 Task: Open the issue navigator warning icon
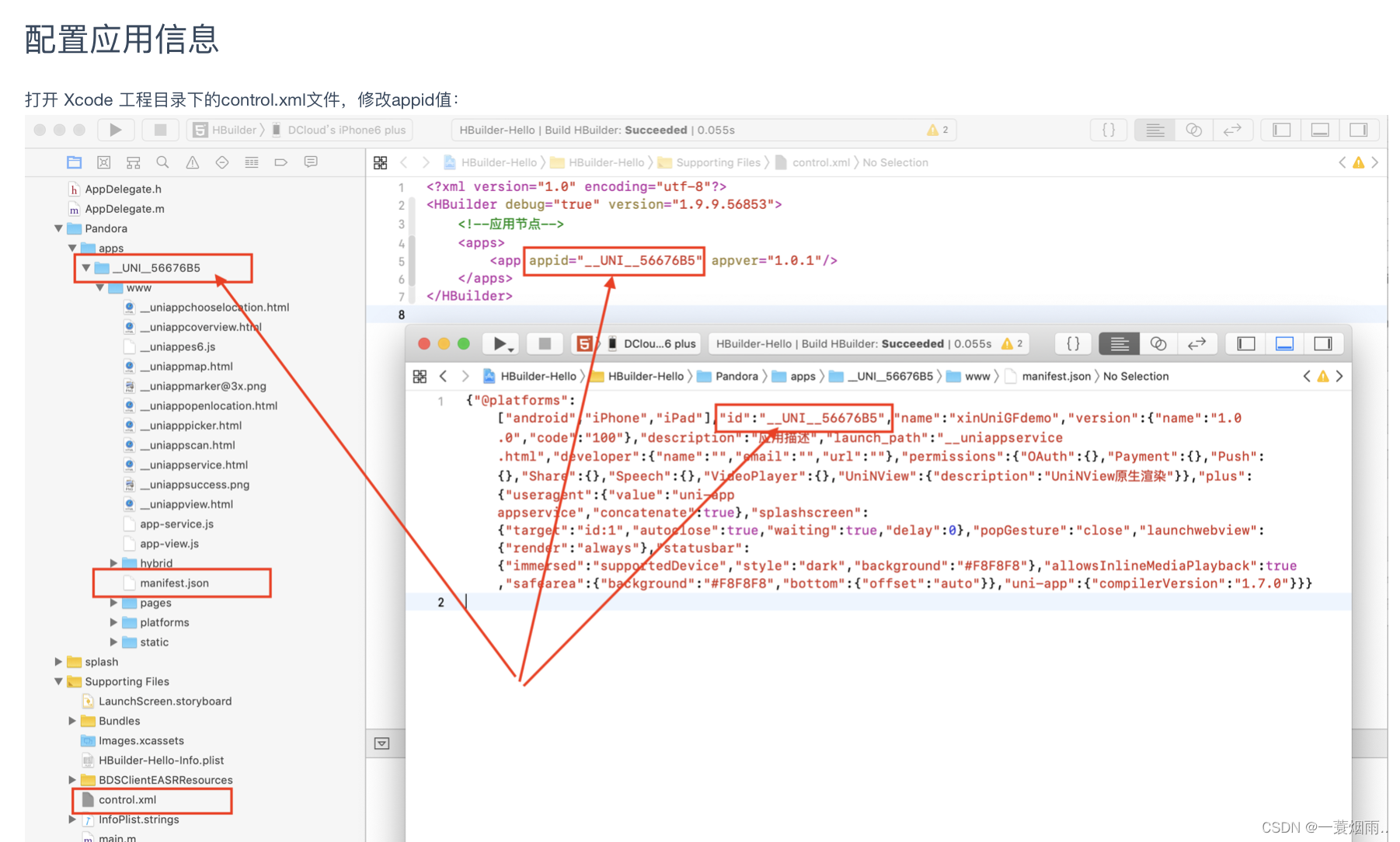(x=193, y=162)
